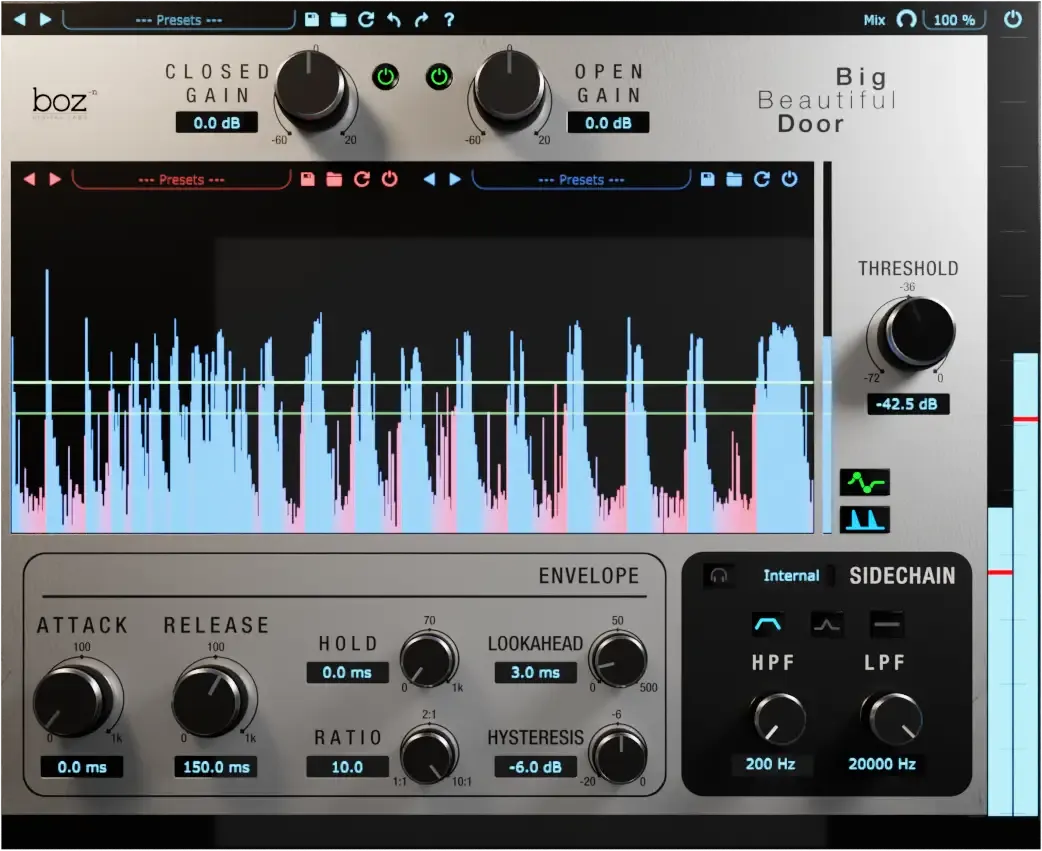Toggle the red power icon
Image resolution: width=1042 pixels, height=851 pixels.
click(x=389, y=179)
